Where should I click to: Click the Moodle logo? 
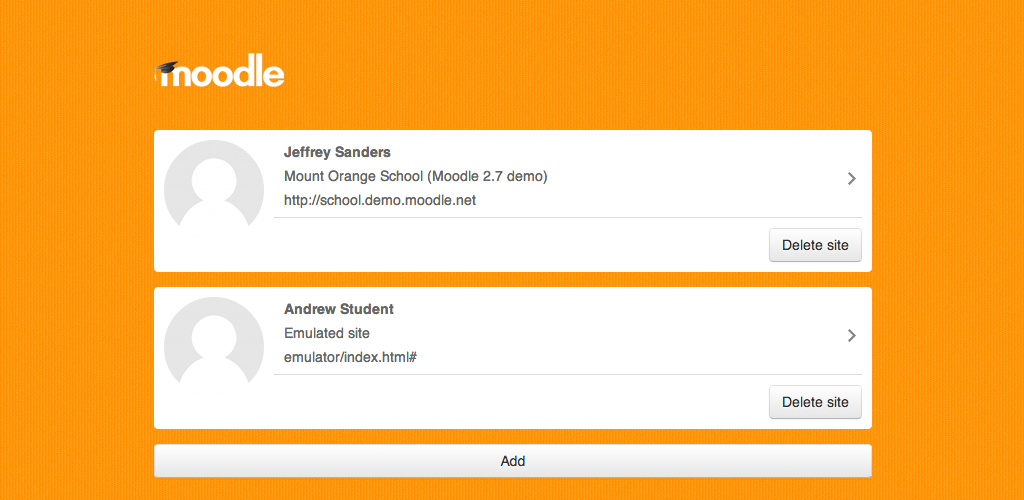coord(219,74)
